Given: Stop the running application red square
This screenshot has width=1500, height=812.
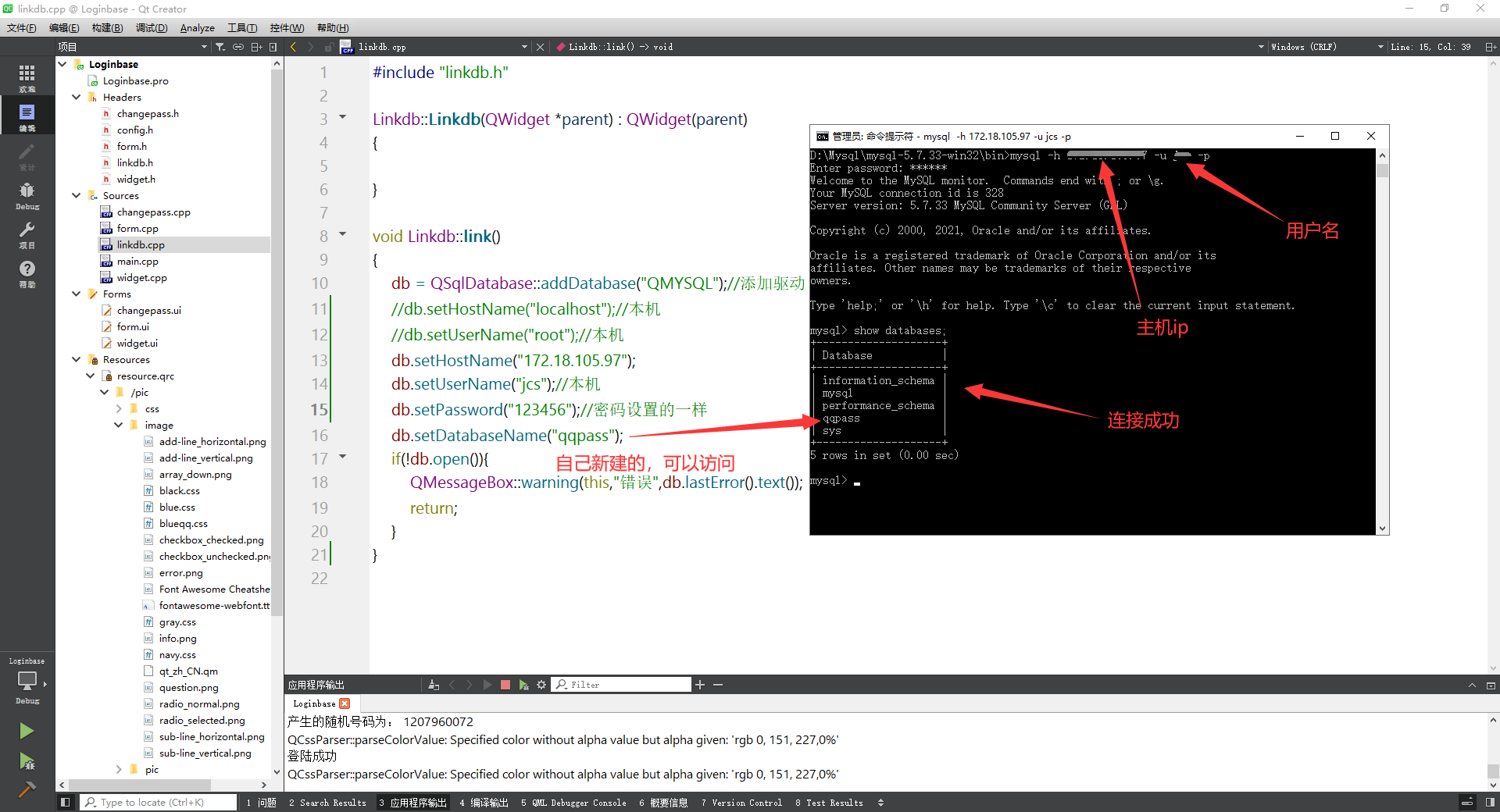Looking at the screenshot, I should (505, 685).
